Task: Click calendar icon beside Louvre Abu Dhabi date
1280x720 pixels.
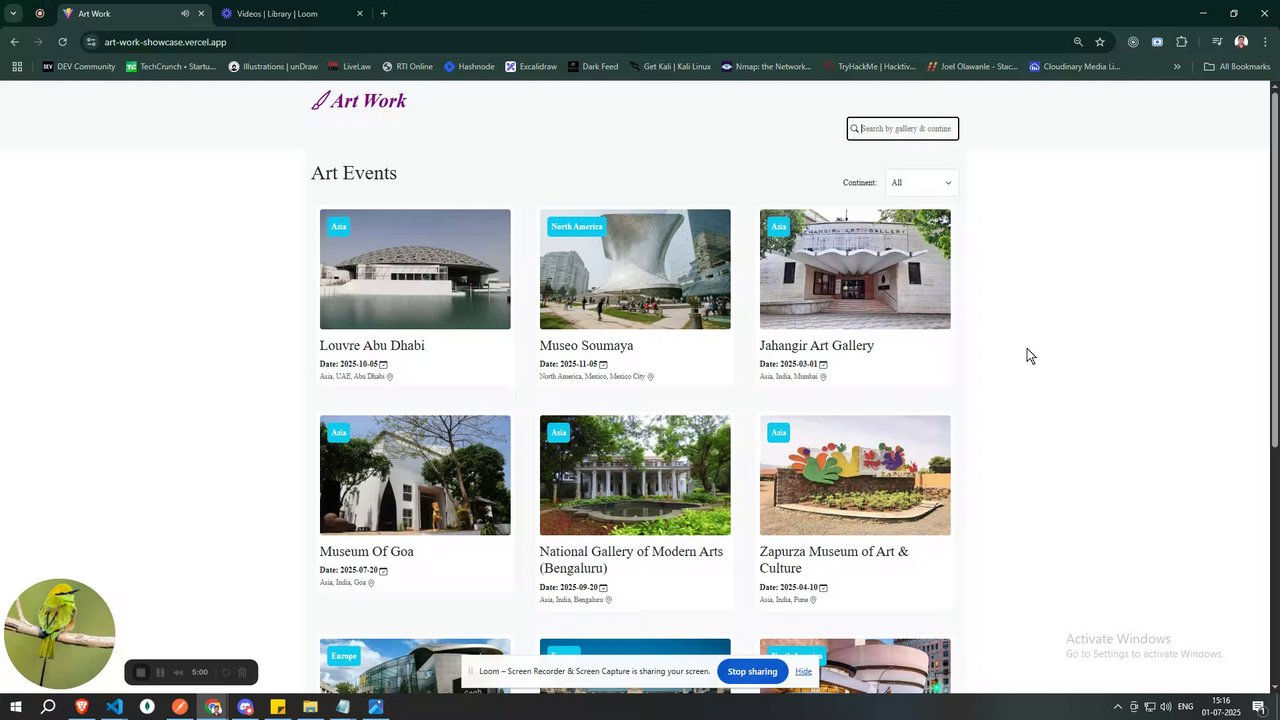Action: click(x=383, y=365)
